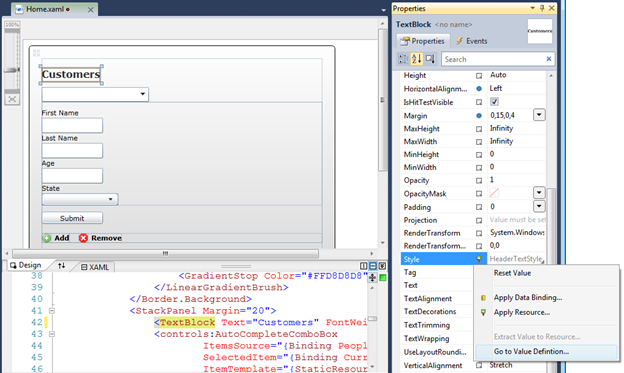The image size is (624, 373).
Task: Click the Age text box
Action: [x=72, y=176]
